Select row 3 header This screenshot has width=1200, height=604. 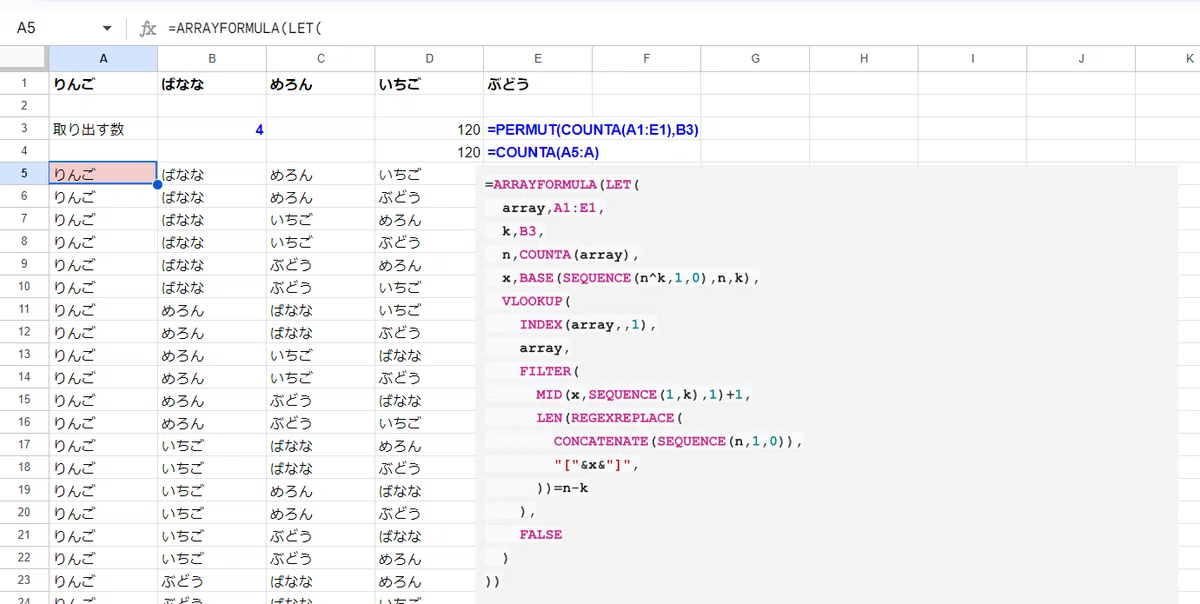click(24, 129)
